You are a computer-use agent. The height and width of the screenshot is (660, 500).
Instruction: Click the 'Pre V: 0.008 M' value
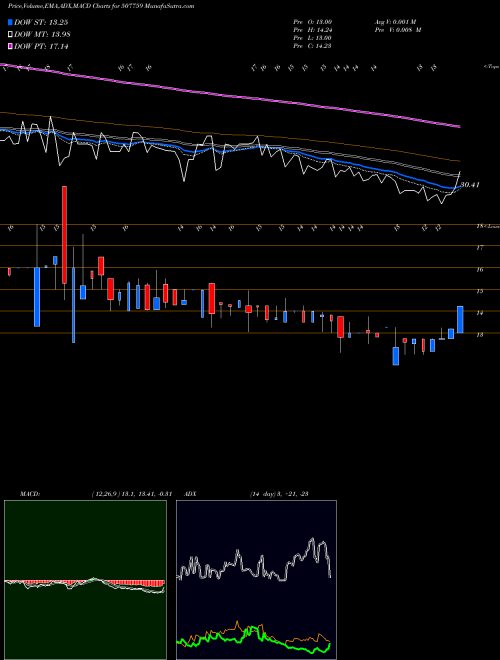point(398,30)
